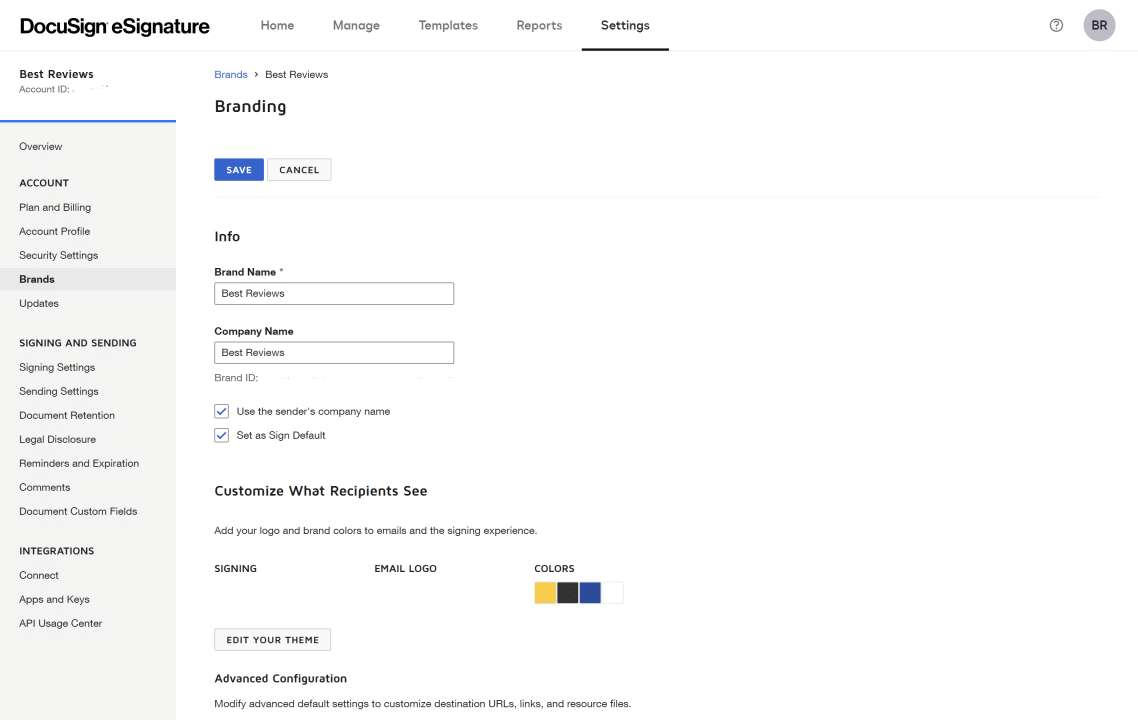
Task: Click the BR account avatar
Action: click(x=1099, y=25)
